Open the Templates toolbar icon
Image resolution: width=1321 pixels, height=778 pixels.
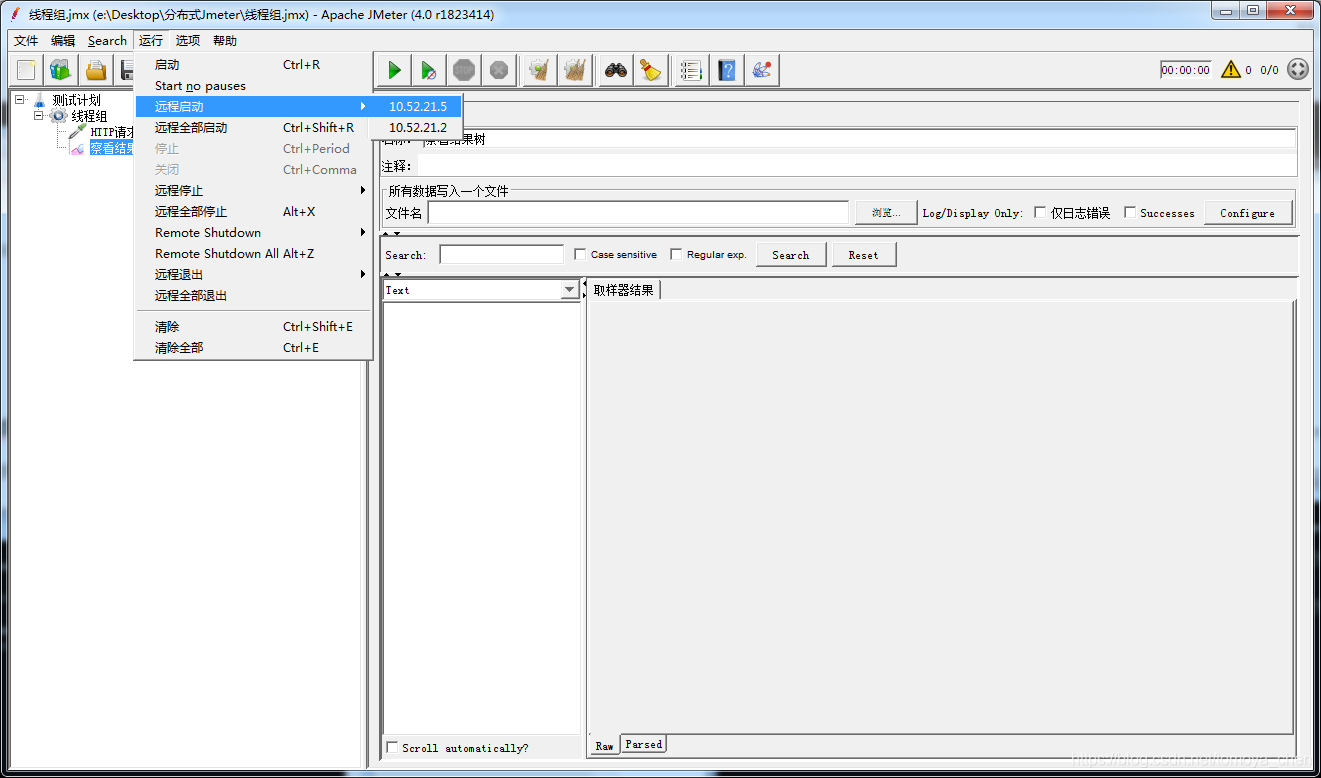click(x=61, y=70)
